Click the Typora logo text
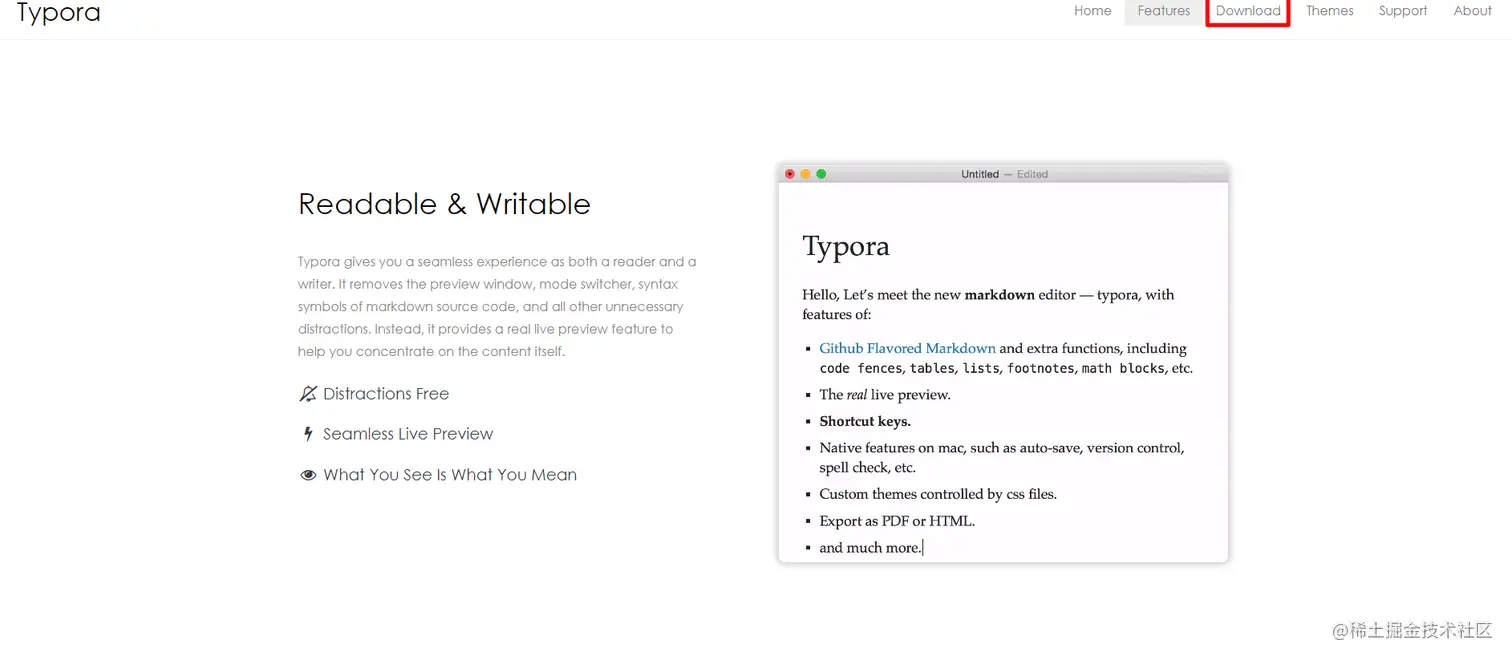This screenshot has height=660, width=1512. pyautogui.click(x=58, y=13)
